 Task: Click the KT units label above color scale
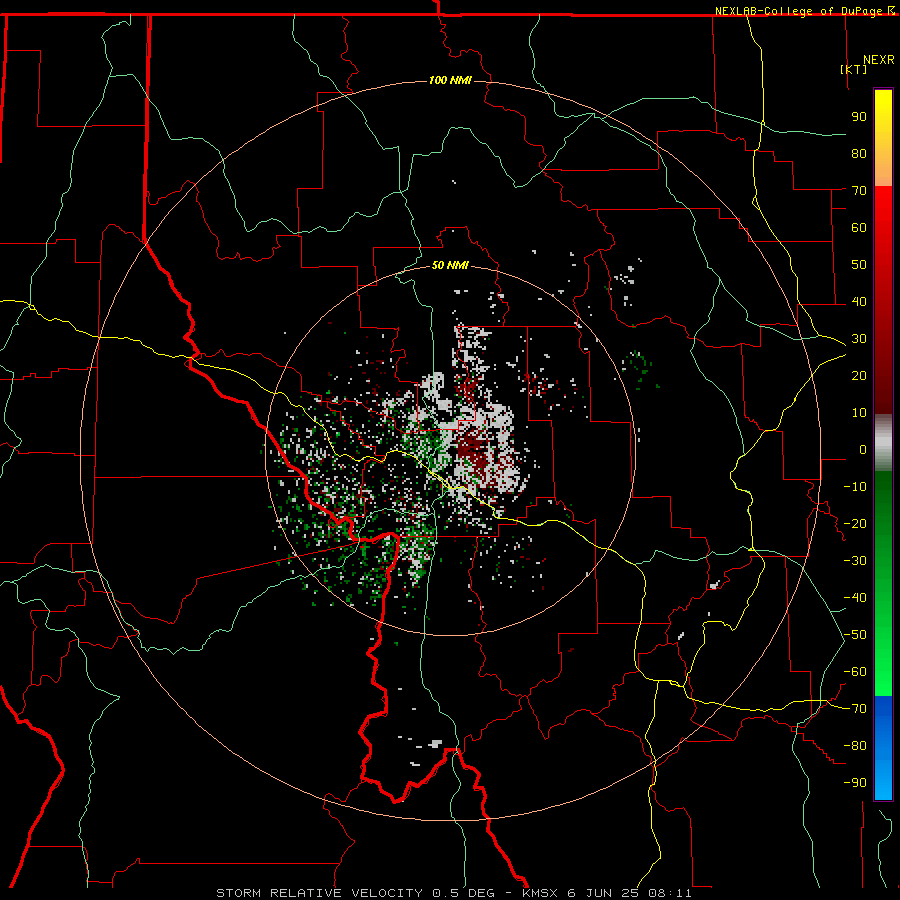[854, 69]
